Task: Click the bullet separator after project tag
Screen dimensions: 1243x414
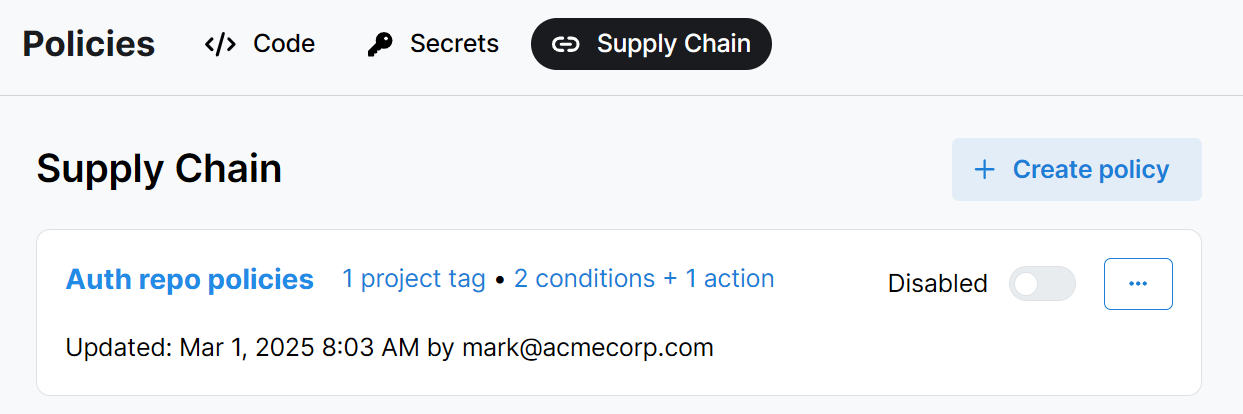Action: 499,280
